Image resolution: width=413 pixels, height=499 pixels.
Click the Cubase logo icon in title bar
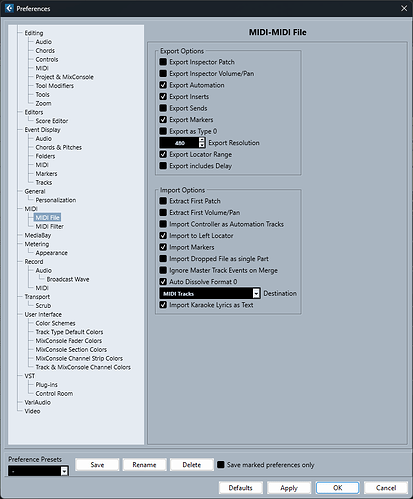click(9, 8)
